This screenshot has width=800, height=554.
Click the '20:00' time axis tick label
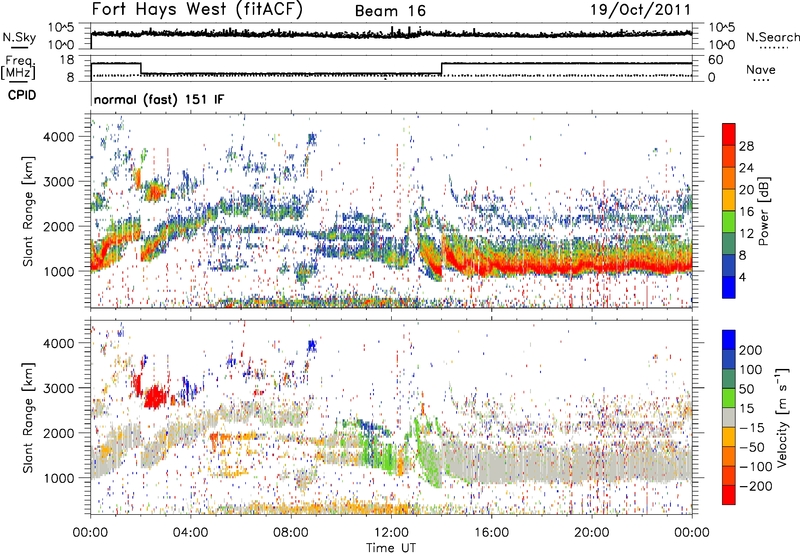coord(591,533)
